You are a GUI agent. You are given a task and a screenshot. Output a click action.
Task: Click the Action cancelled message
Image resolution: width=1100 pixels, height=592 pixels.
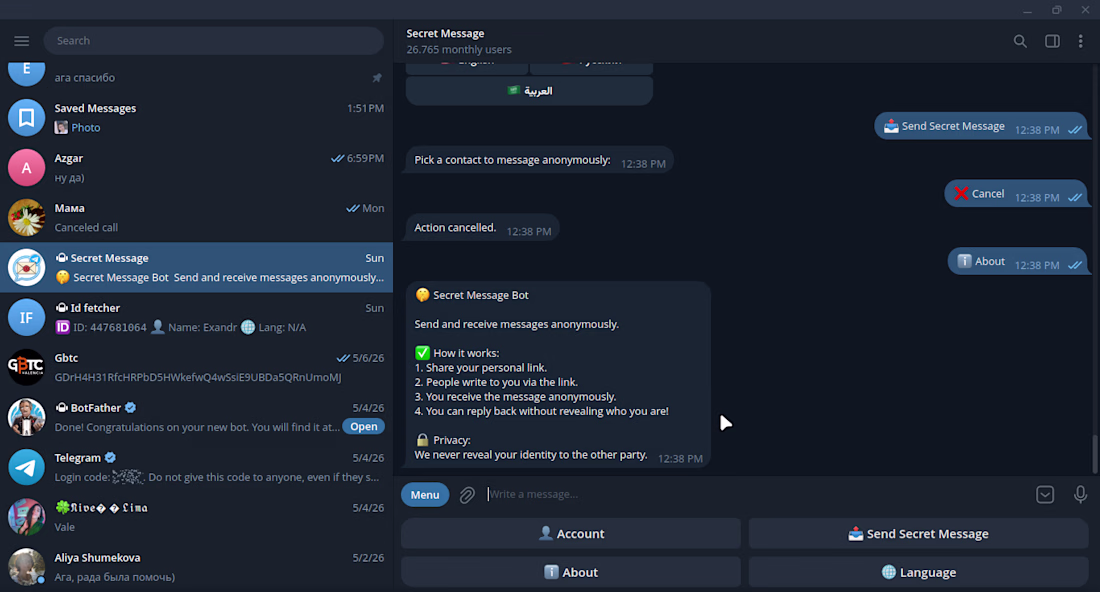(483, 228)
